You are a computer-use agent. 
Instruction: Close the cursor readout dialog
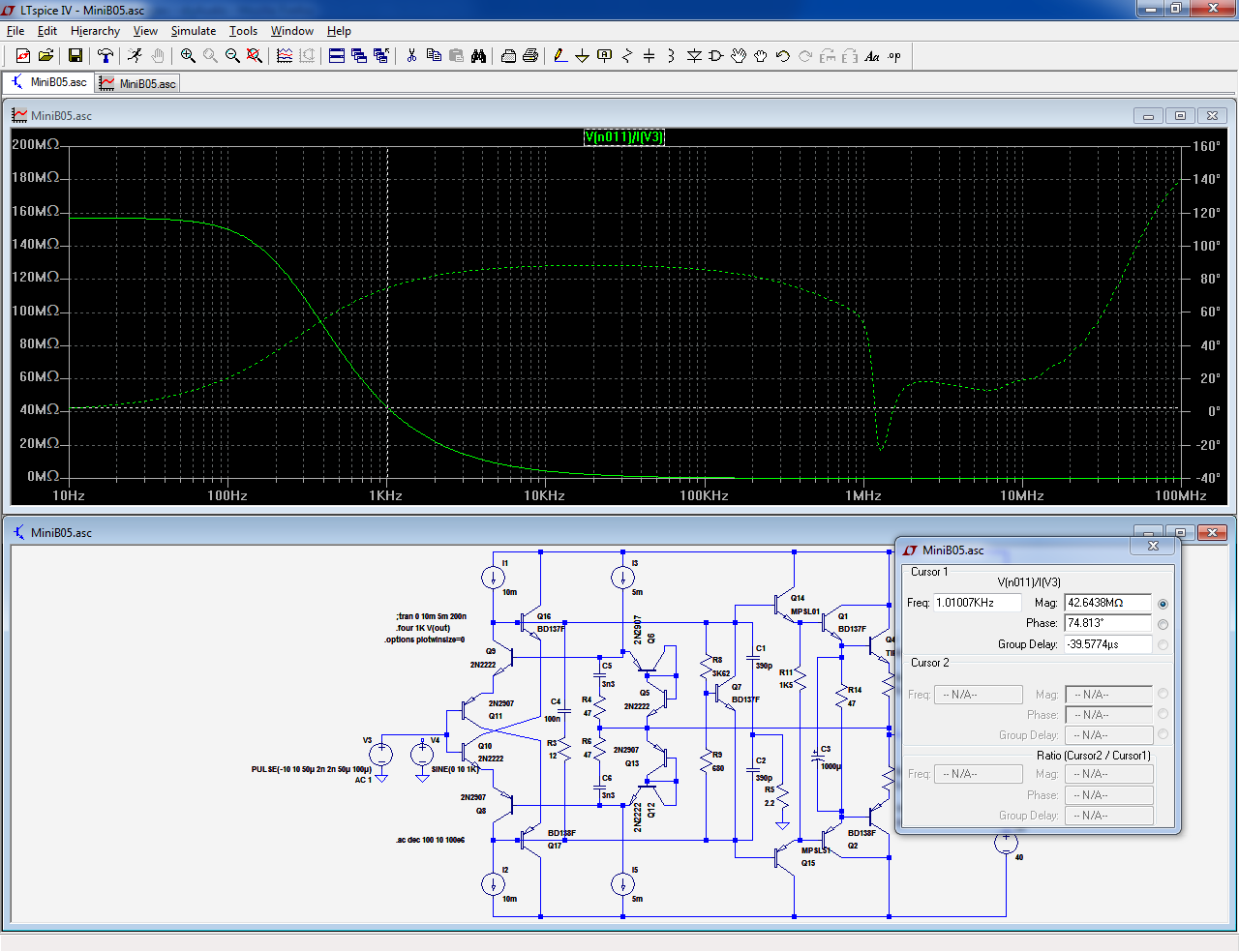coord(1153,547)
